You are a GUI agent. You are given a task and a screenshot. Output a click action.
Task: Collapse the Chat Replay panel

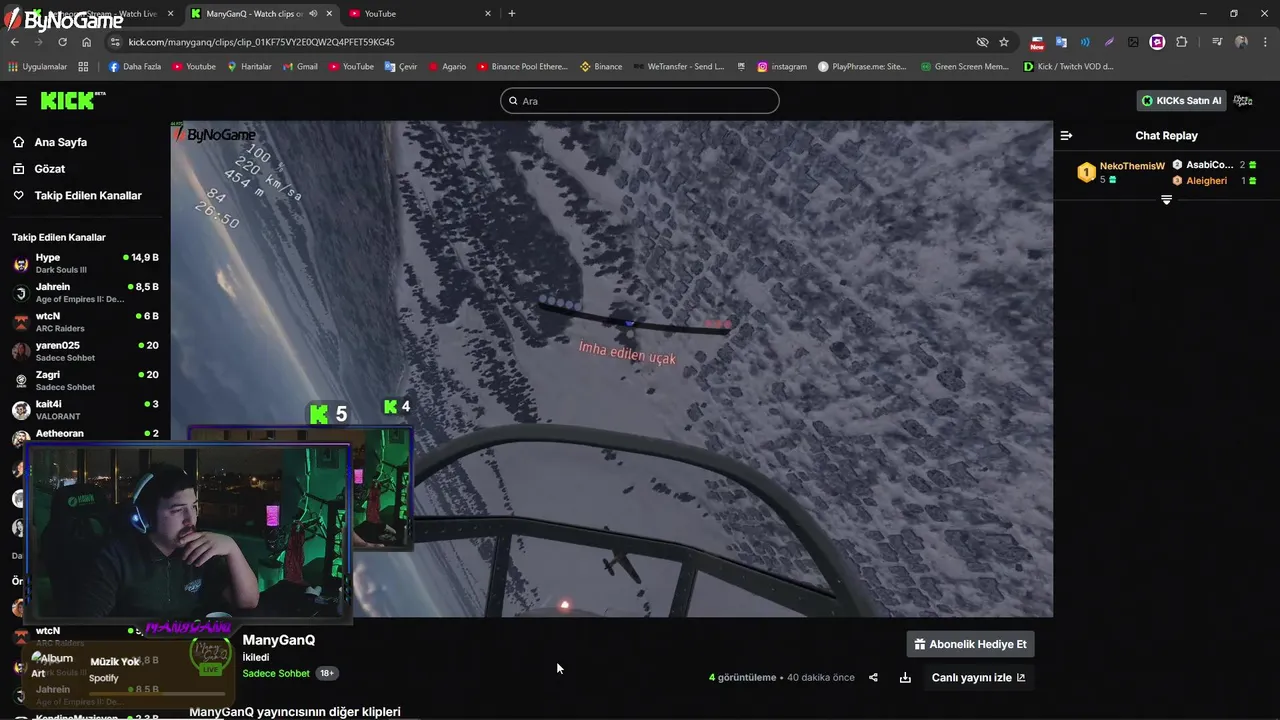pos(1066,135)
